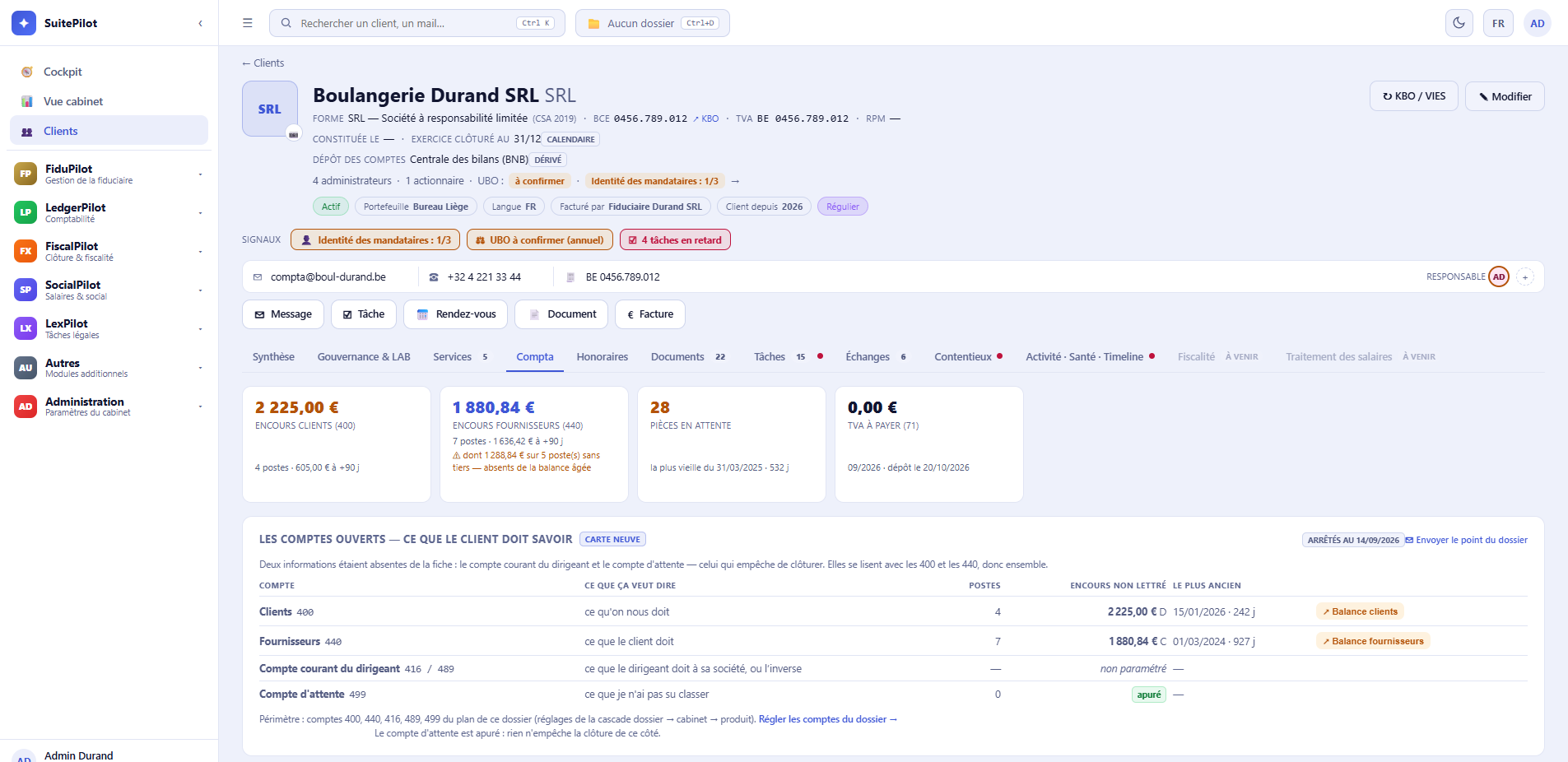Open Vue cabinet in the sidebar
1568x762 pixels.
pyautogui.click(x=109, y=101)
